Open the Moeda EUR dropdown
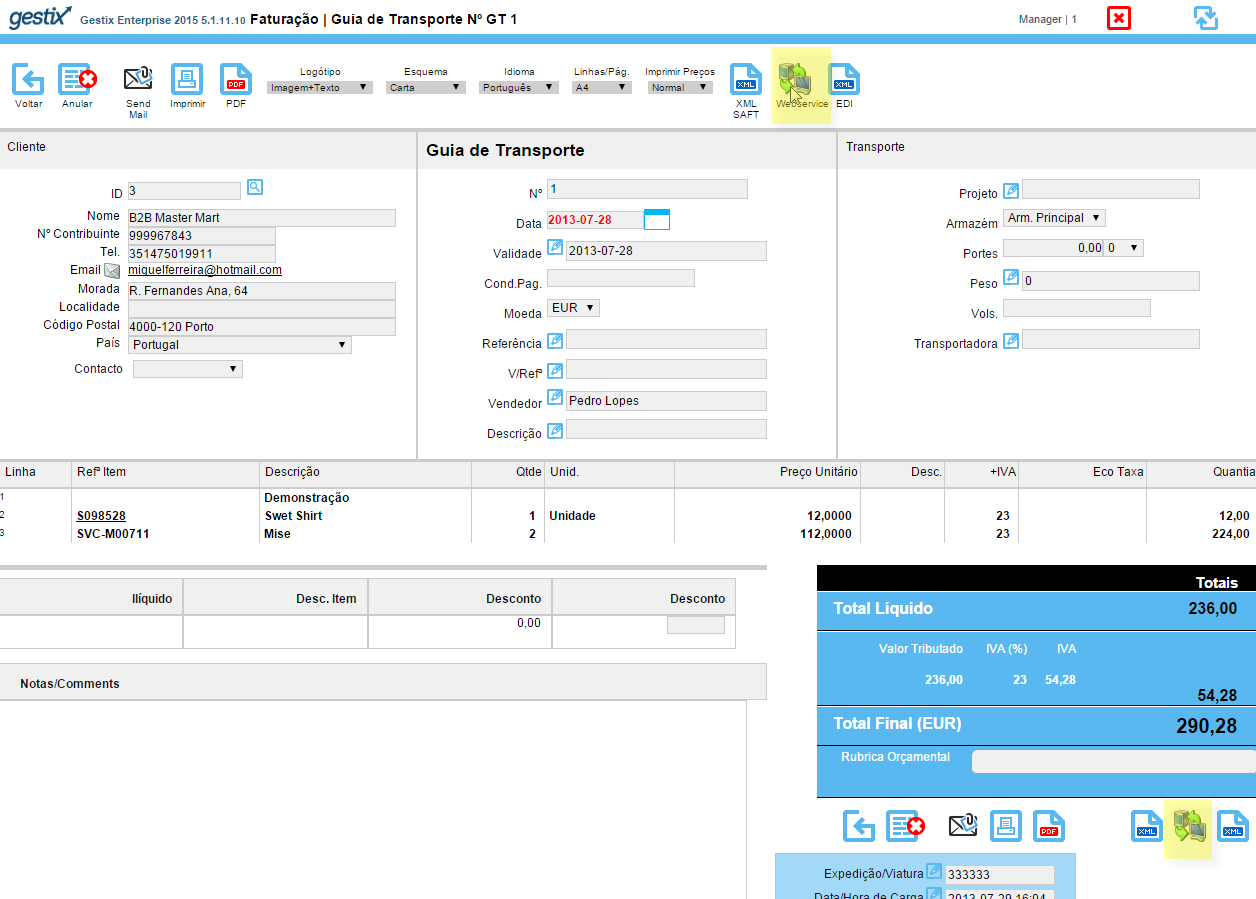The width and height of the screenshot is (1256, 899). pyautogui.click(x=574, y=308)
